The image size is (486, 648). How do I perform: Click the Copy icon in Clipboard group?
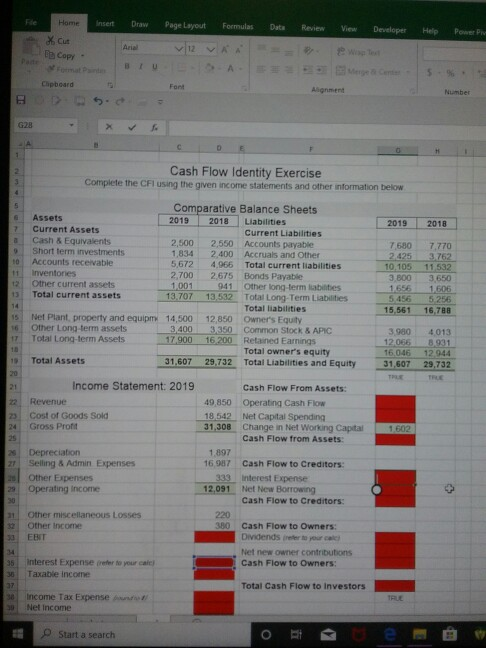tap(50, 55)
